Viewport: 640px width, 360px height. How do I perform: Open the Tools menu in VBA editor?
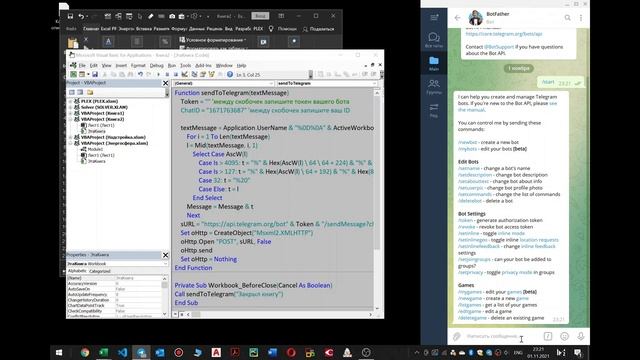186,65
